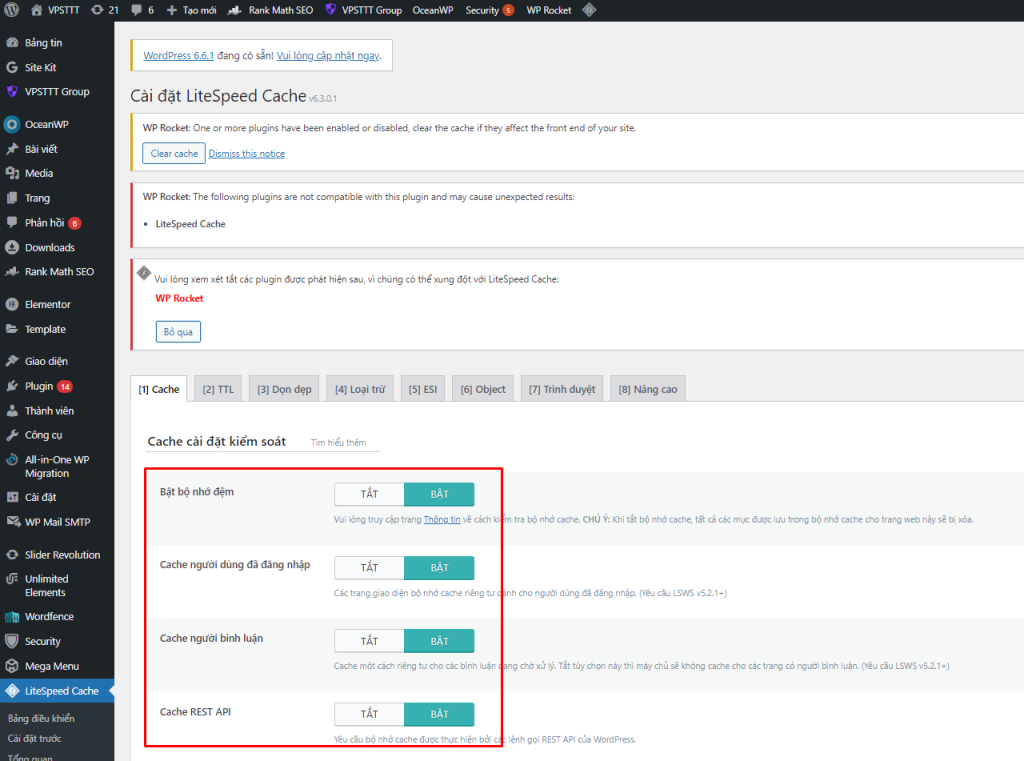The image size is (1024, 761).
Task: Open the updates icon showing 21
Action: 97,10
